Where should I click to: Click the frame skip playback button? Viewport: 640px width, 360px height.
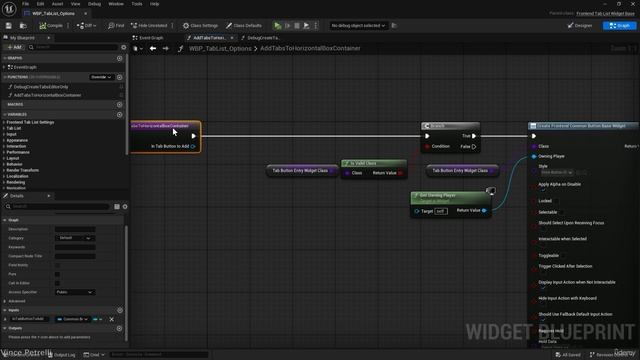pos(287,26)
